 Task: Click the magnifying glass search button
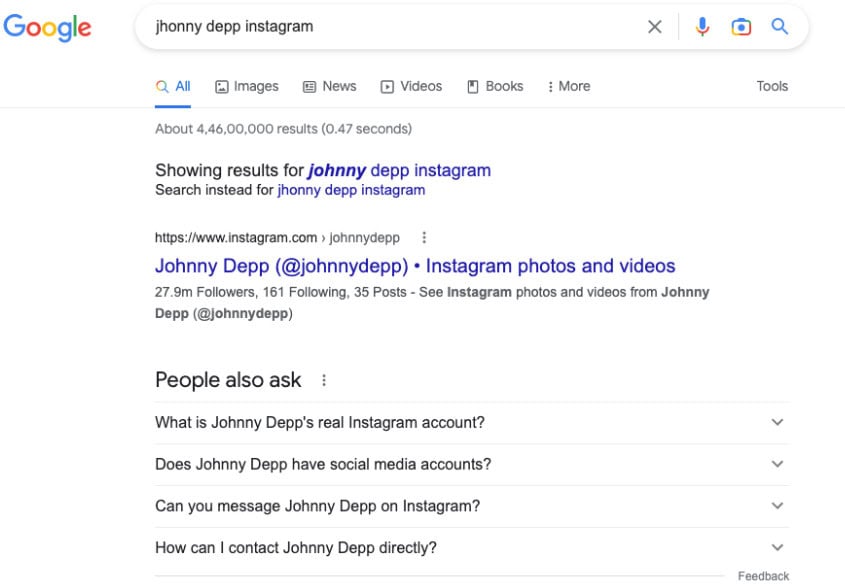(779, 26)
